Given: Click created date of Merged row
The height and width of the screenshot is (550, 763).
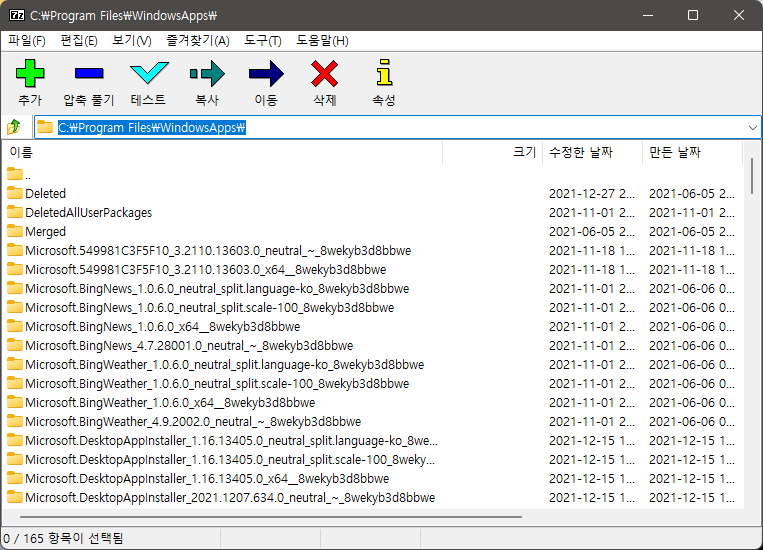Looking at the screenshot, I should 691,232.
